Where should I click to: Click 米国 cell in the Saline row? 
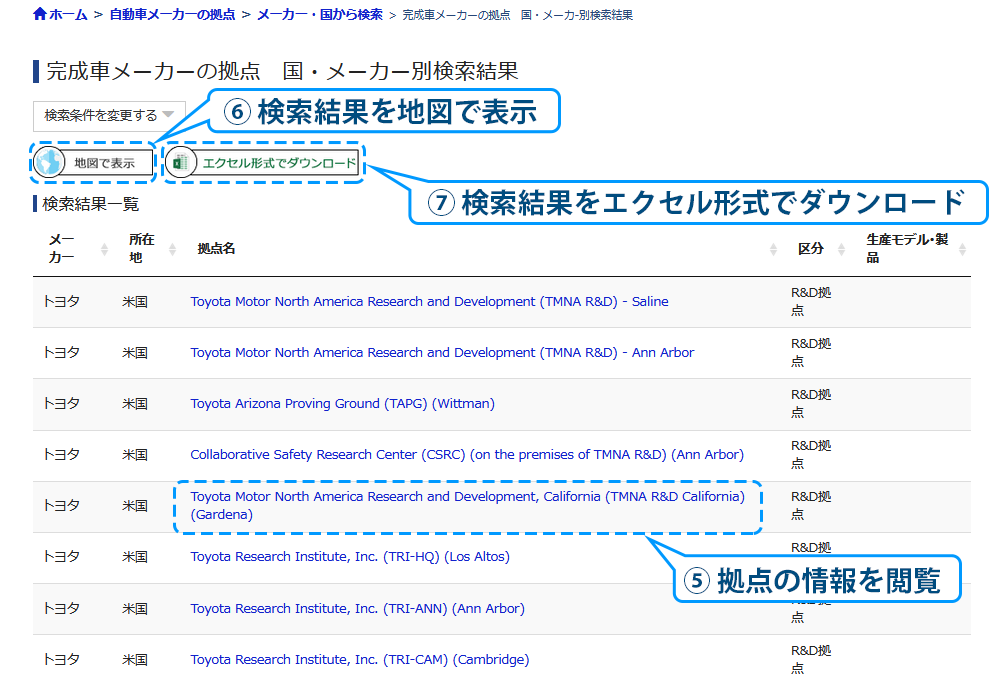click(135, 302)
